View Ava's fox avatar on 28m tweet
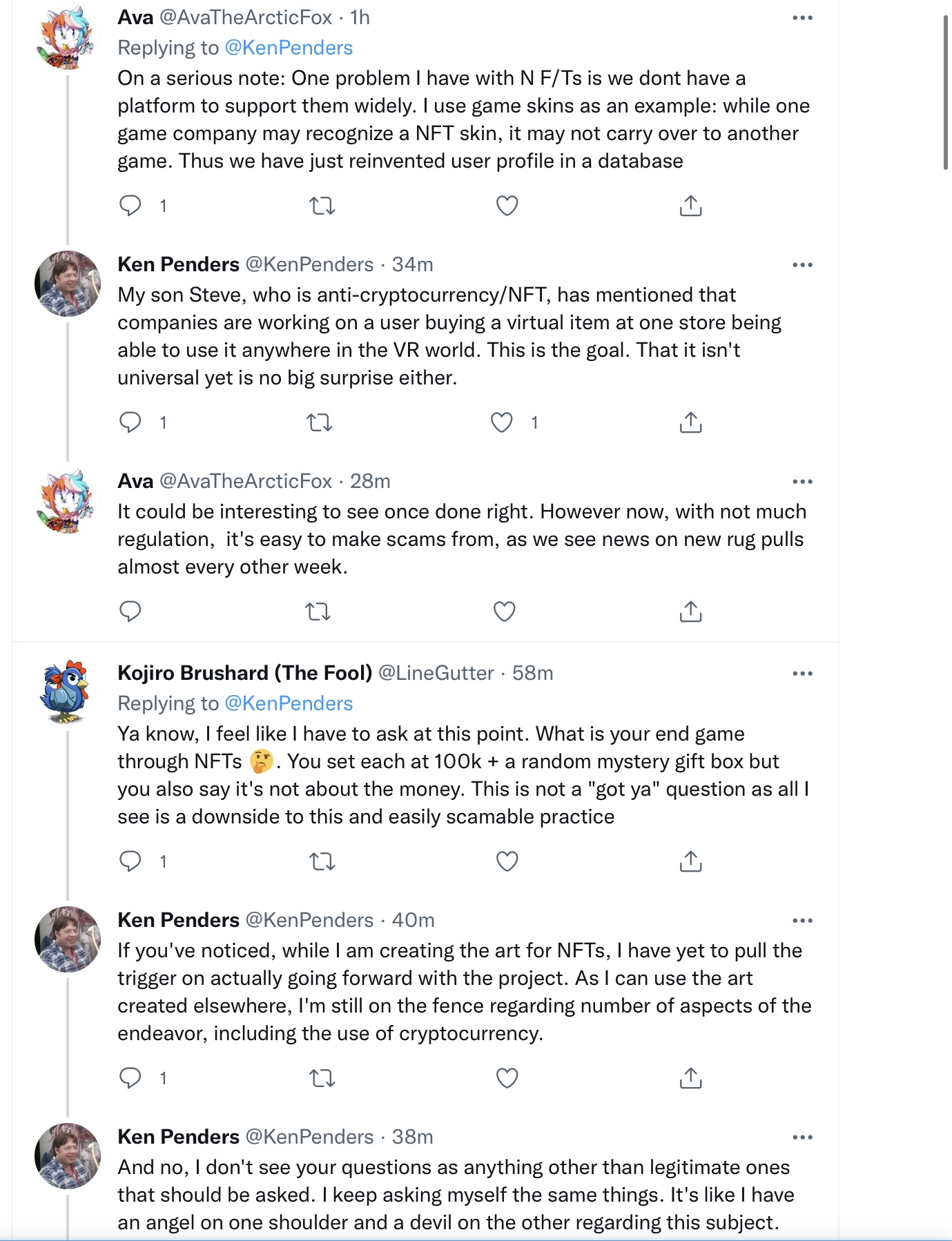Viewport: 952px width, 1241px height. click(x=66, y=502)
